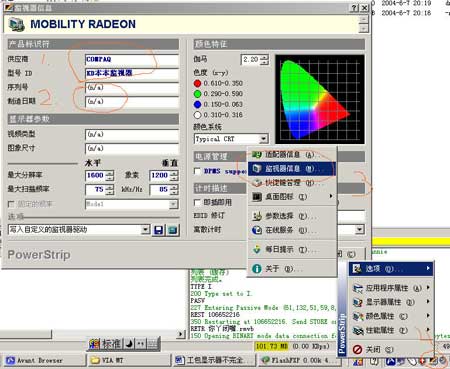Select the red chromaticity radio button

197,83
